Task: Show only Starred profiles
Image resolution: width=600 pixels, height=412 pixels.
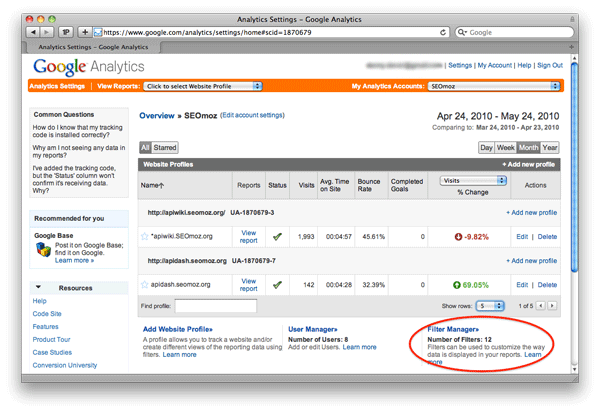Action: (x=166, y=147)
